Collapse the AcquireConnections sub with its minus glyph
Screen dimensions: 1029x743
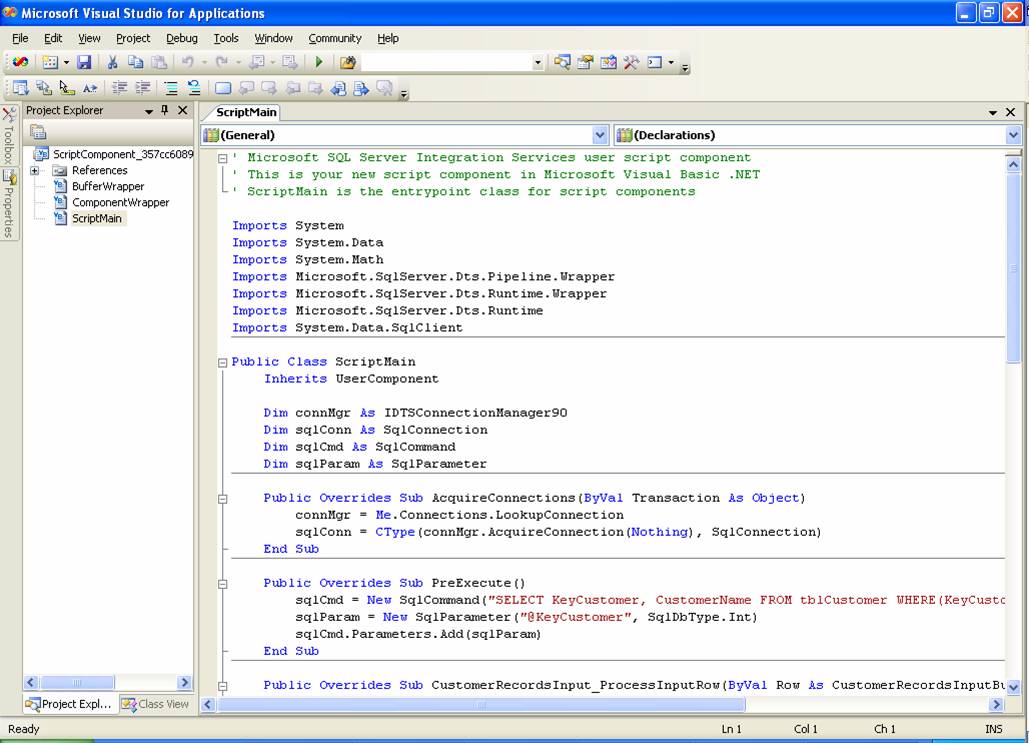point(222,497)
